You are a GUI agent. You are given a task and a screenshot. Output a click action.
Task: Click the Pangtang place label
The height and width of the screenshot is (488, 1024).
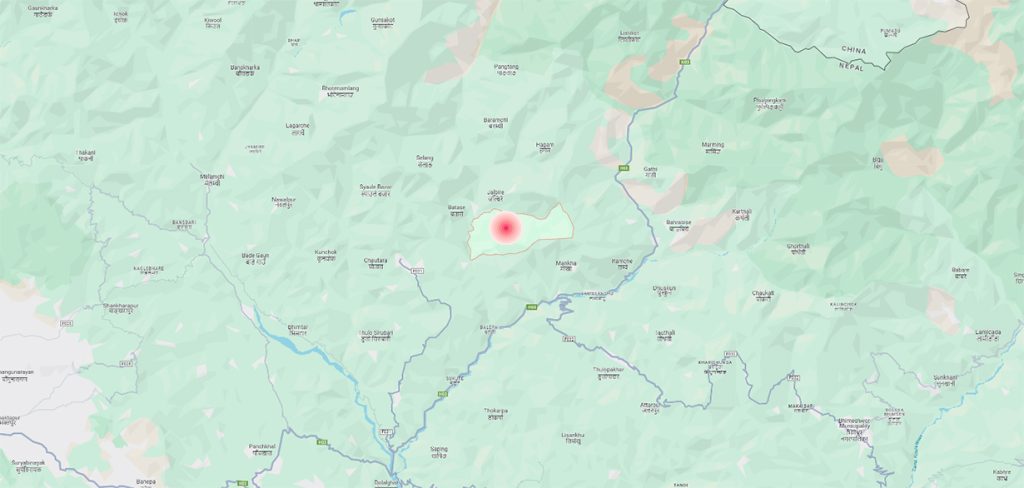tap(506, 69)
